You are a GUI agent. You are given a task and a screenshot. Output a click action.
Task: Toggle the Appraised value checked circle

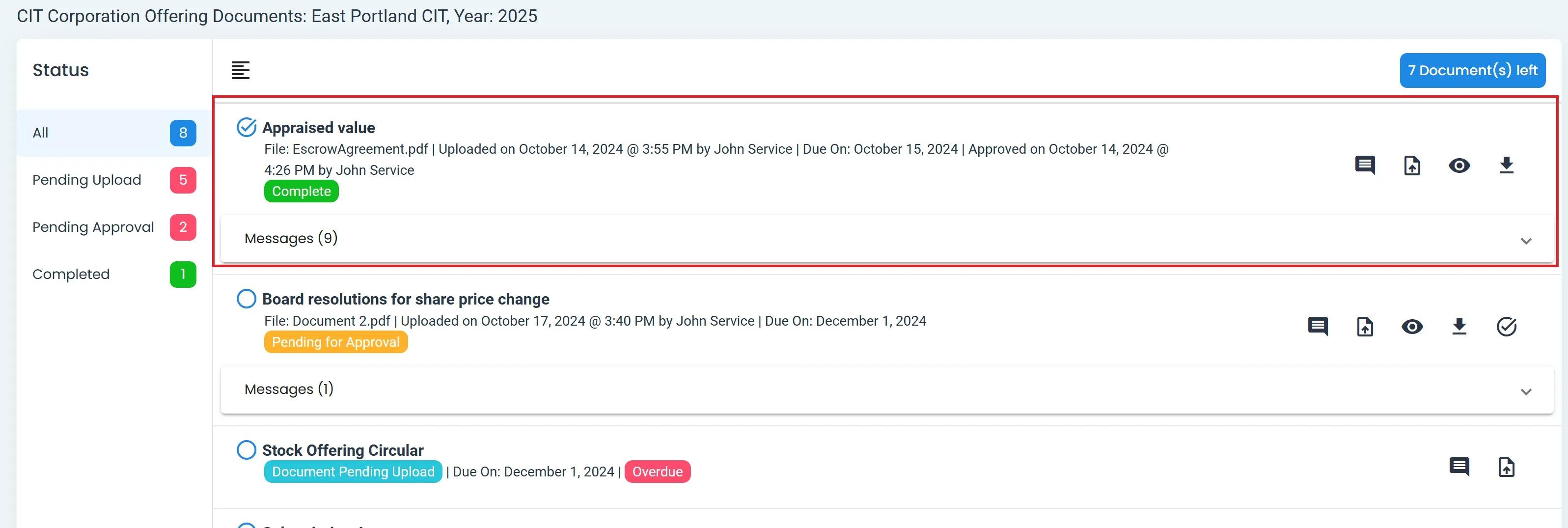click(247, 127)
